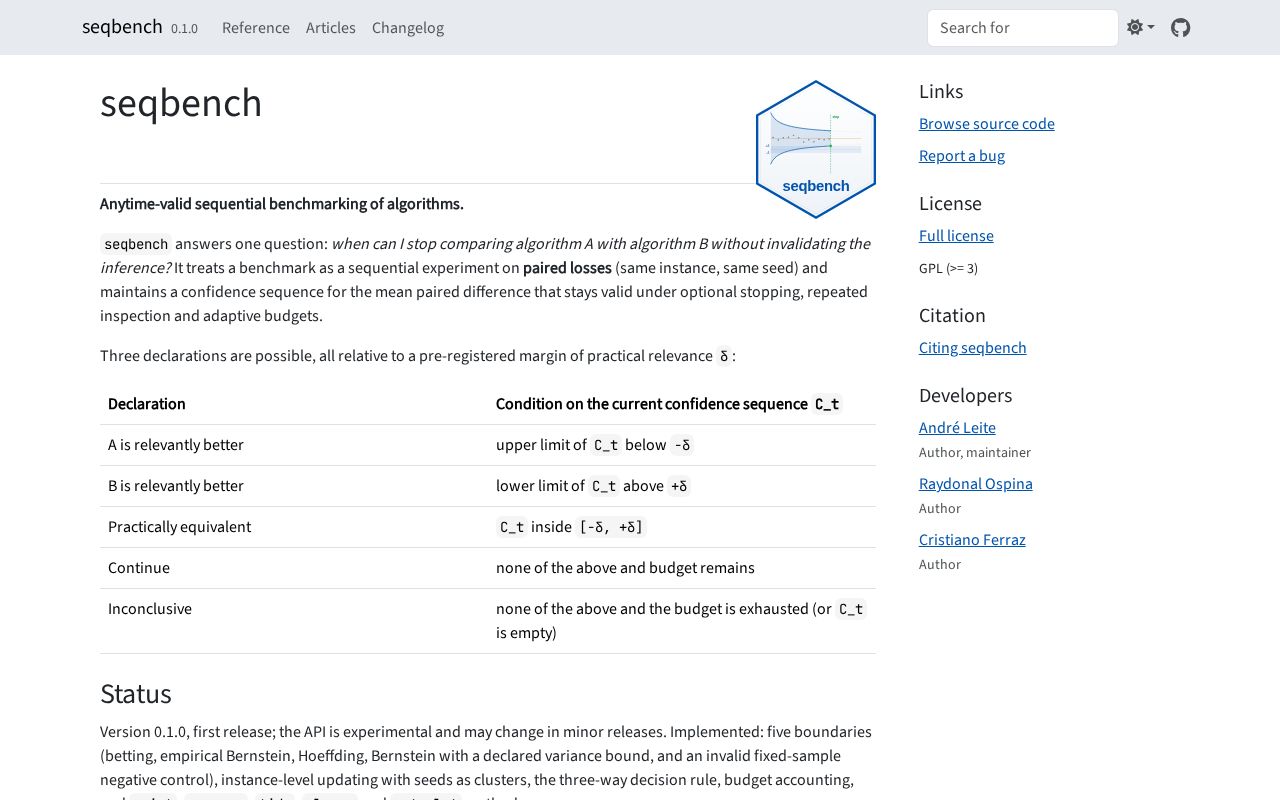Click the 'B is relevantly better' cell
Screen dimensions: 1280x800
[294, 486]
